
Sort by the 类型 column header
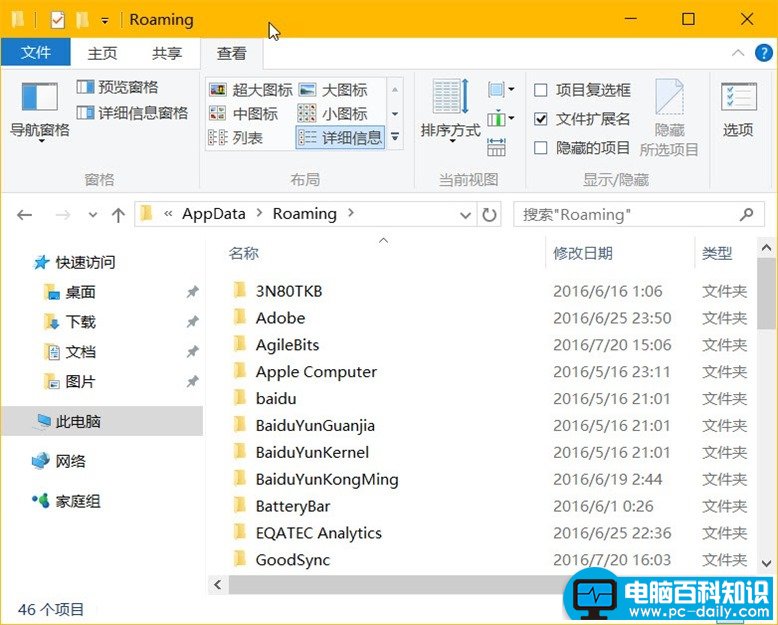tap(716, 253)
